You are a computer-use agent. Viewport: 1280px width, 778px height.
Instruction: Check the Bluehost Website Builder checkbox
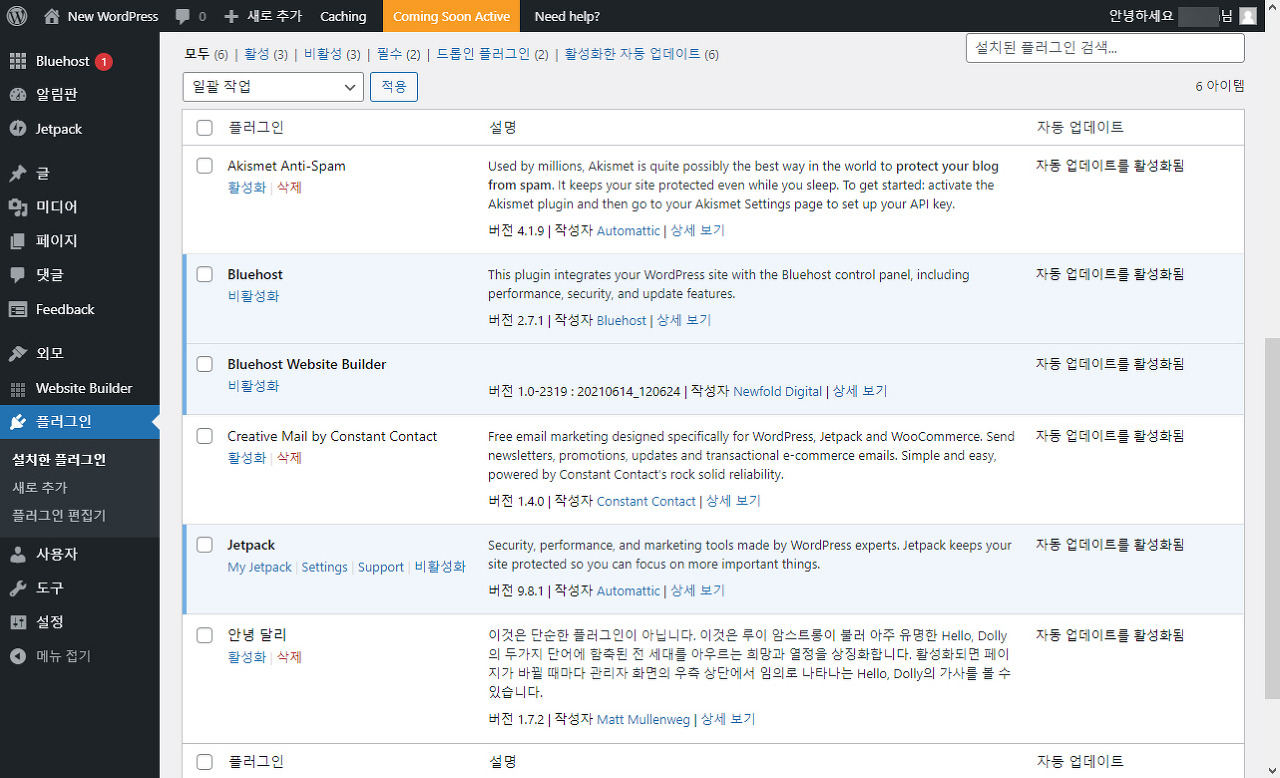[205, 364]
